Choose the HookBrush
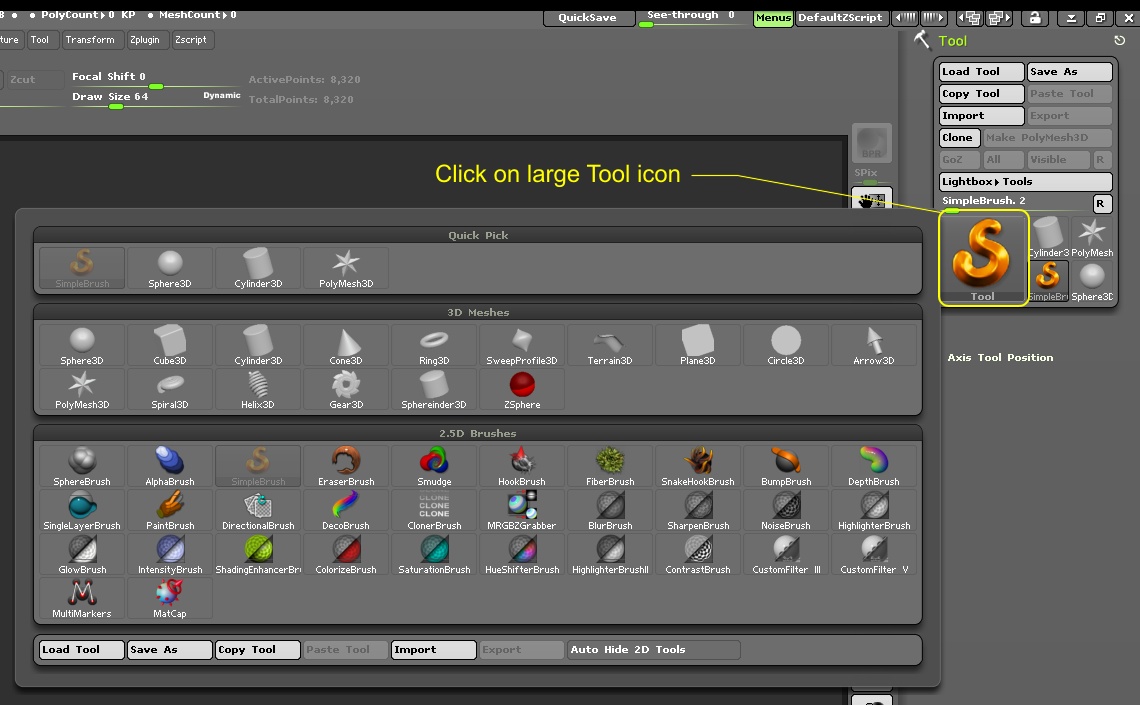This screenshot has width=1140, height=705. coord(522,467)
